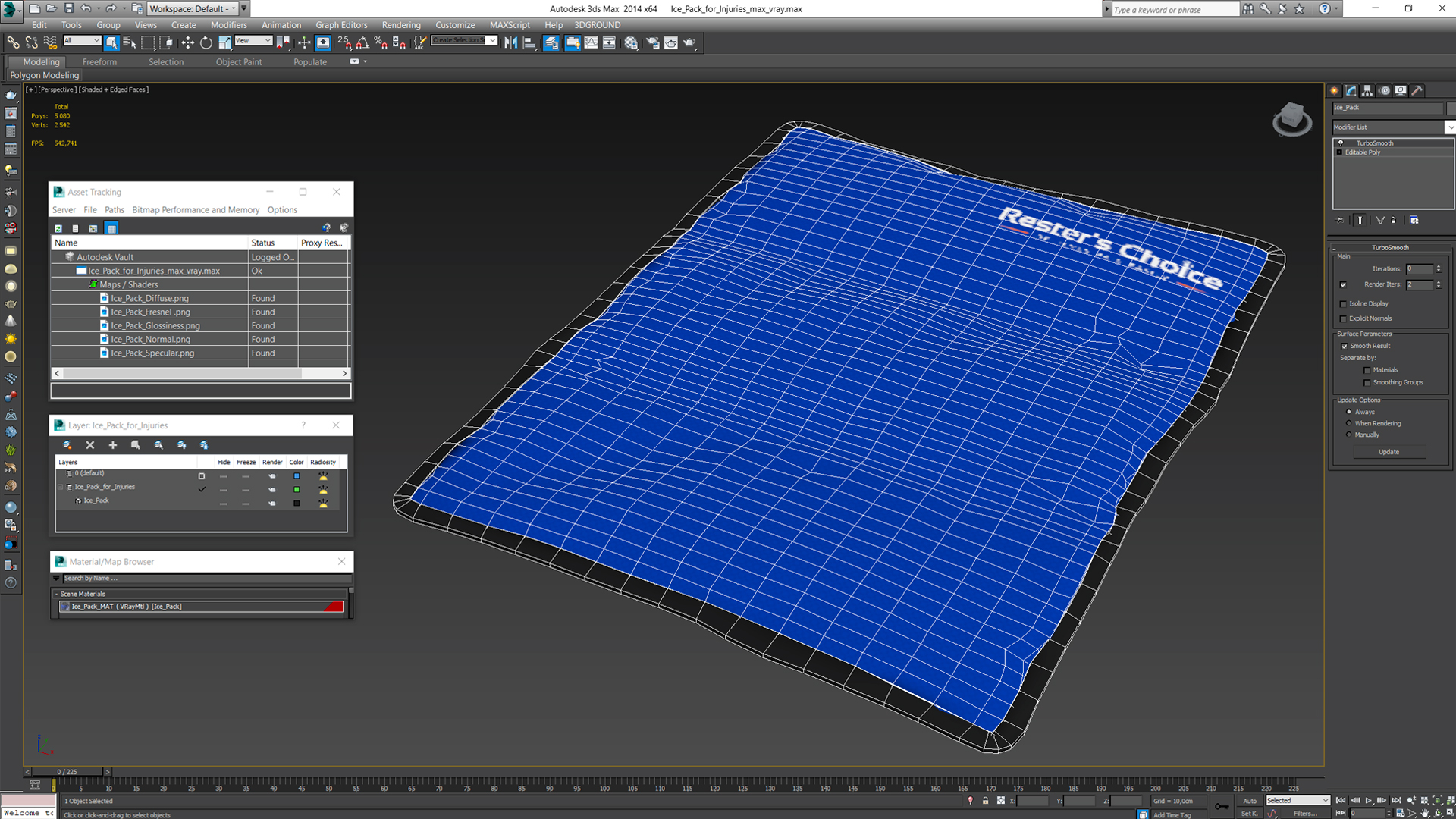Click the Save File icon
The width and height of the screenshot is (1456, 819).
pos(68,8)
